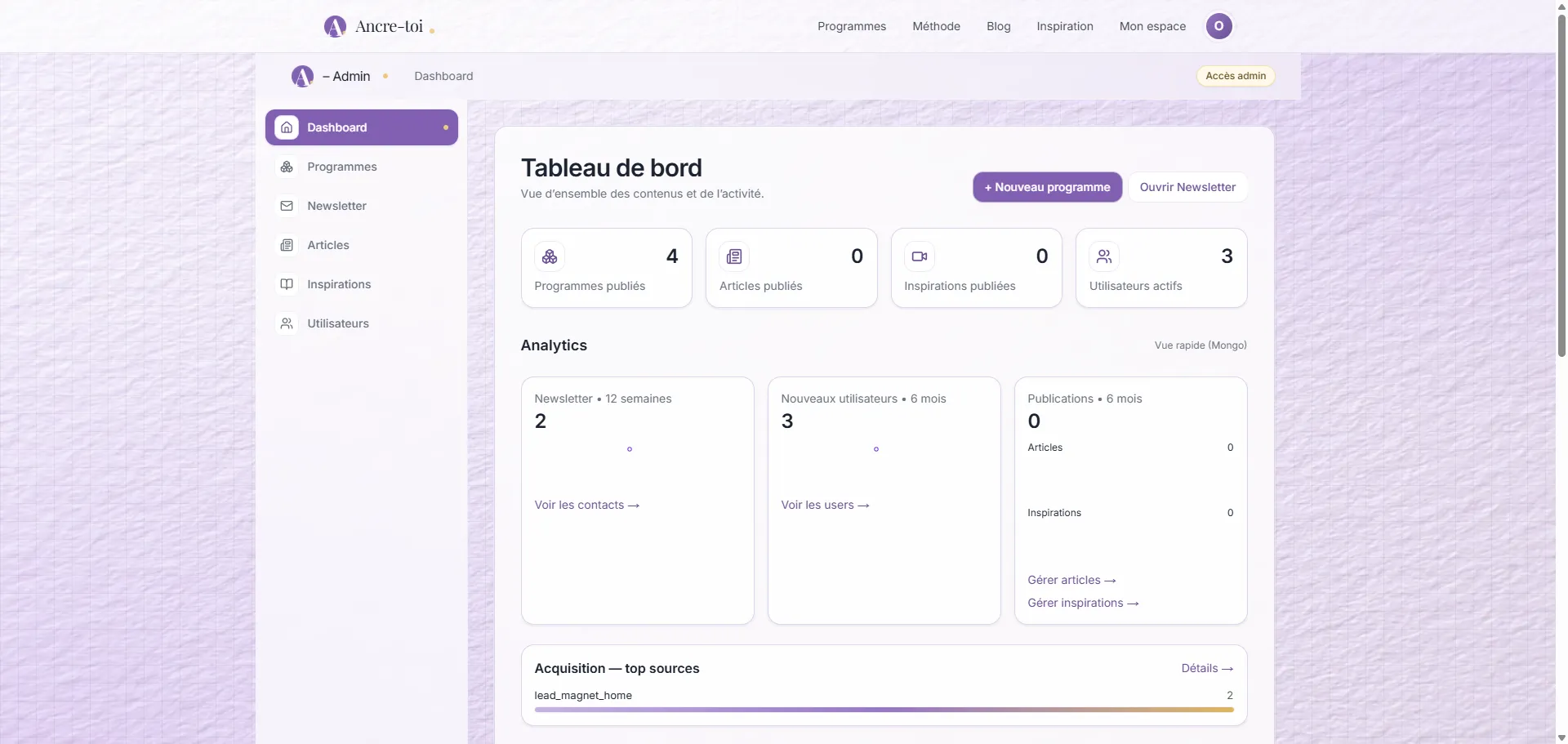Screen dimensions: 1568x744
Task: Click the Utilisateurs actifs users icon
Action: 1104,256
